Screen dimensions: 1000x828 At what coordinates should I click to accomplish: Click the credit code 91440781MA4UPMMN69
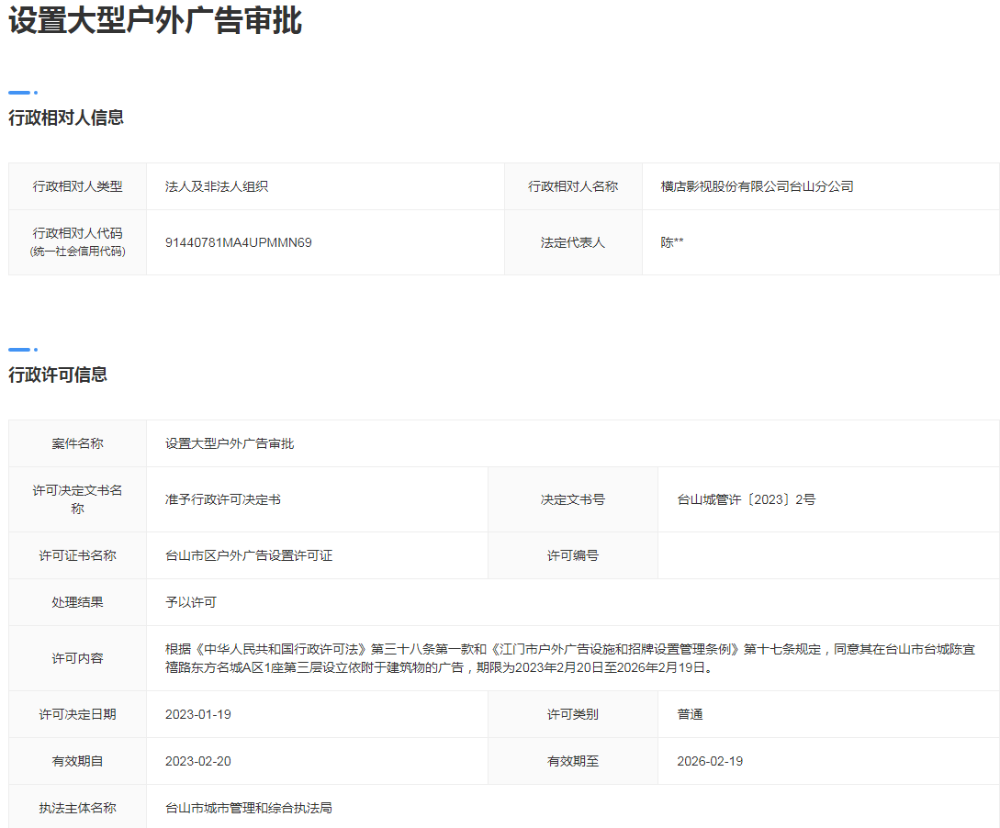238,241
